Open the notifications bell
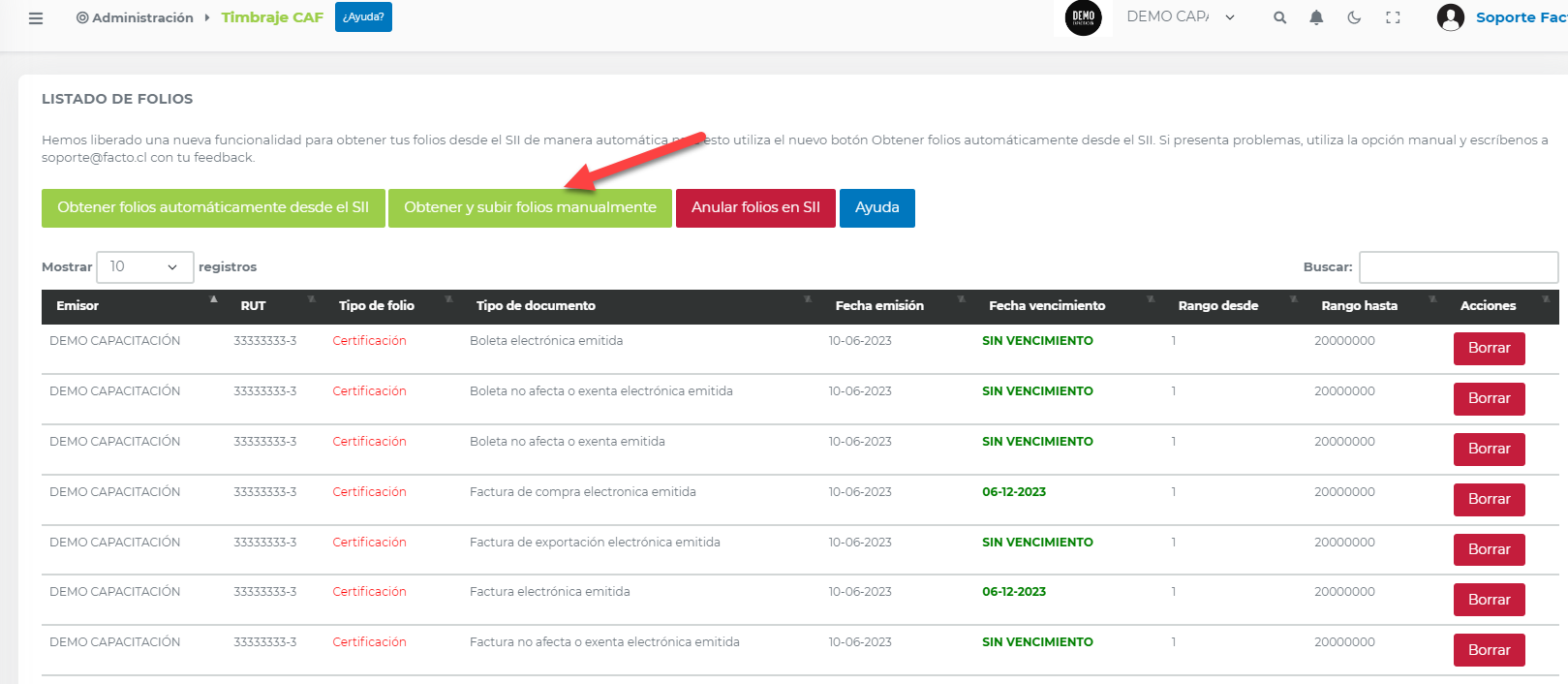The image size is (1568, 684). click(1316, 17)
